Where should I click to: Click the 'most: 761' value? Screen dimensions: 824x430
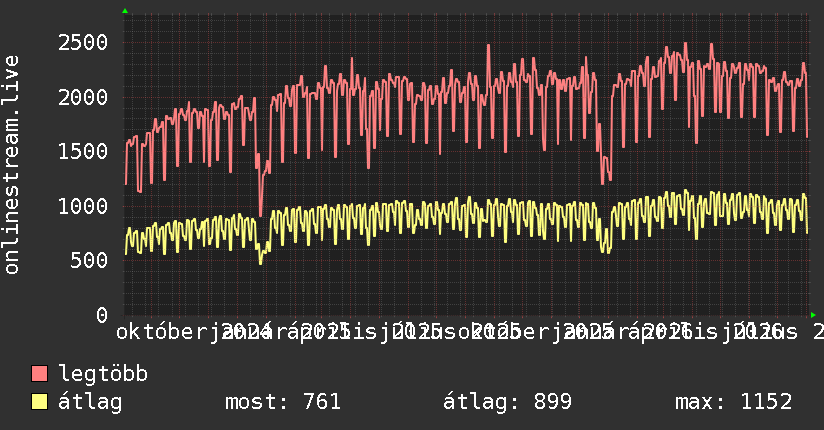(x=283, y=402)
